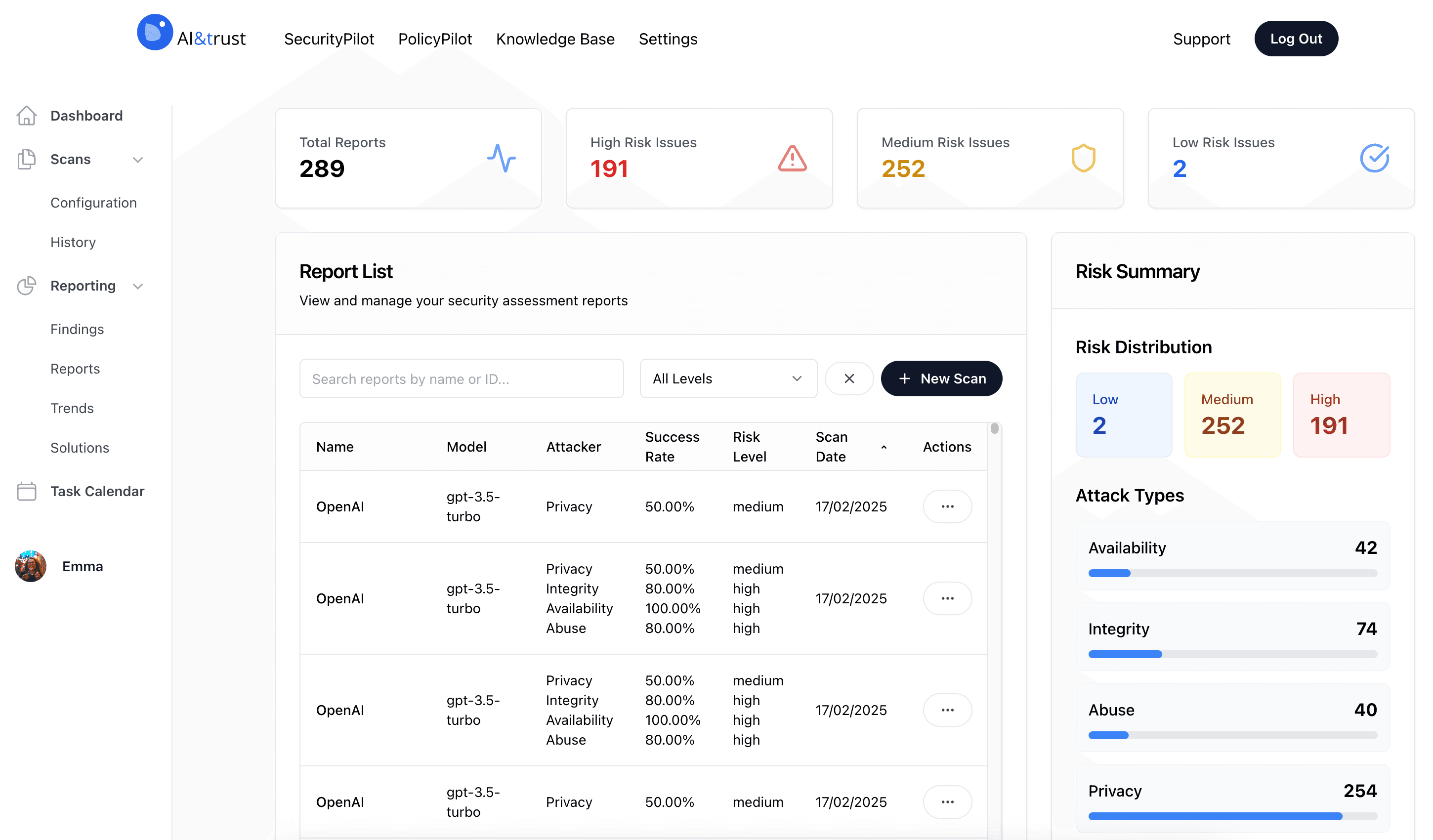Select Dashboard in the sidebar

coord(86,116)
